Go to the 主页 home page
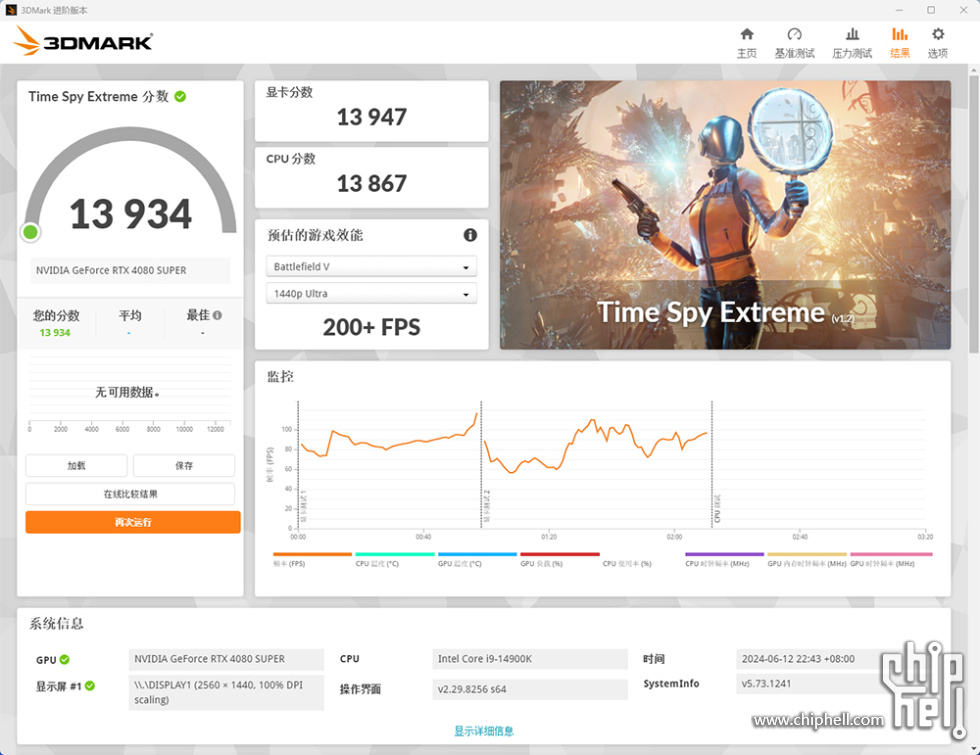Image resolution: width=980 pixels, height=755 pixels. (746, 42)
